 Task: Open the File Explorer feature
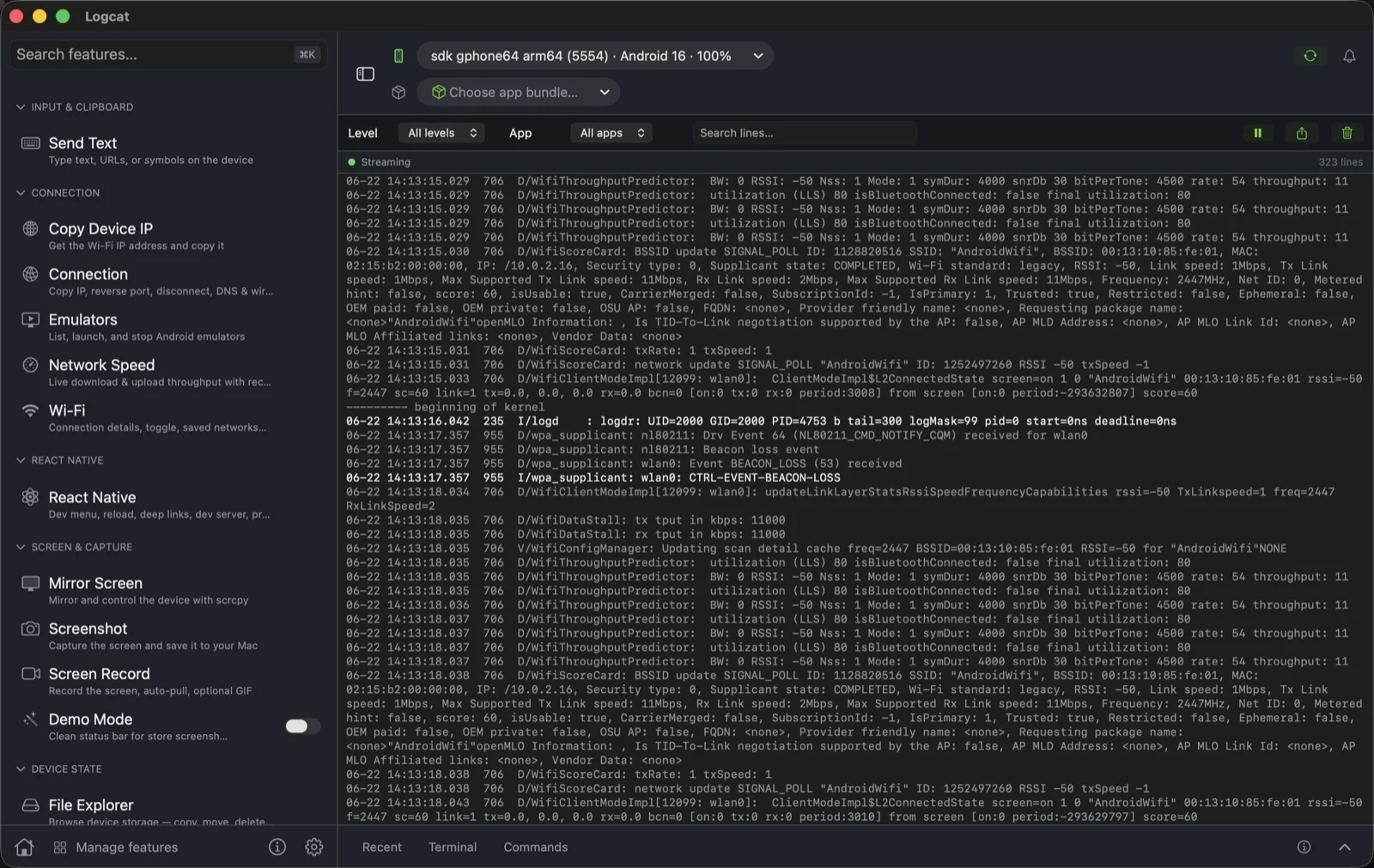(168, 810)
